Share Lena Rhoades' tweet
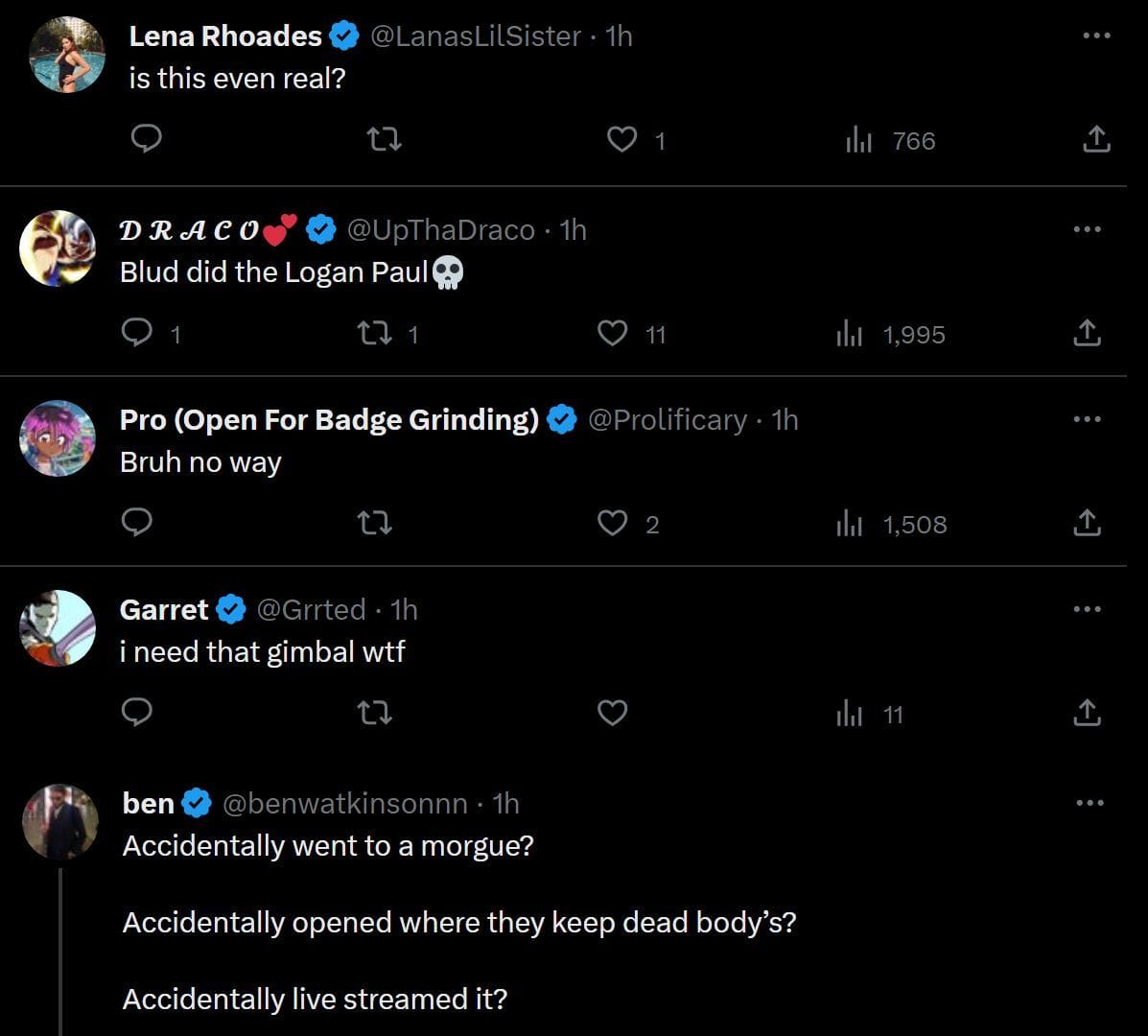 pos(1096,140)
